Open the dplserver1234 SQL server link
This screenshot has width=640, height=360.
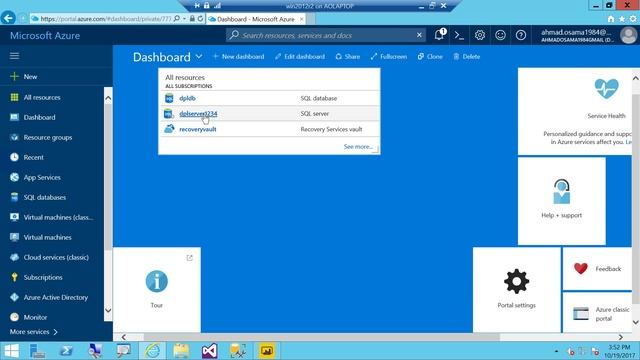pos(198,113)
